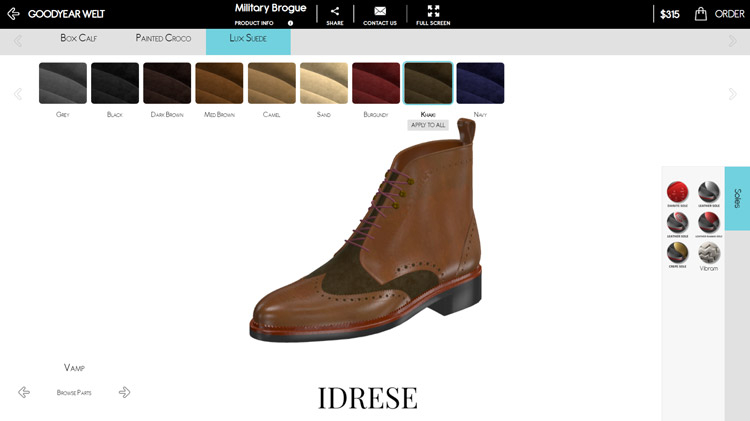750x421 pixels.
Task: Choose the Dark Brown suede swatch
Action: coord(167,83)
